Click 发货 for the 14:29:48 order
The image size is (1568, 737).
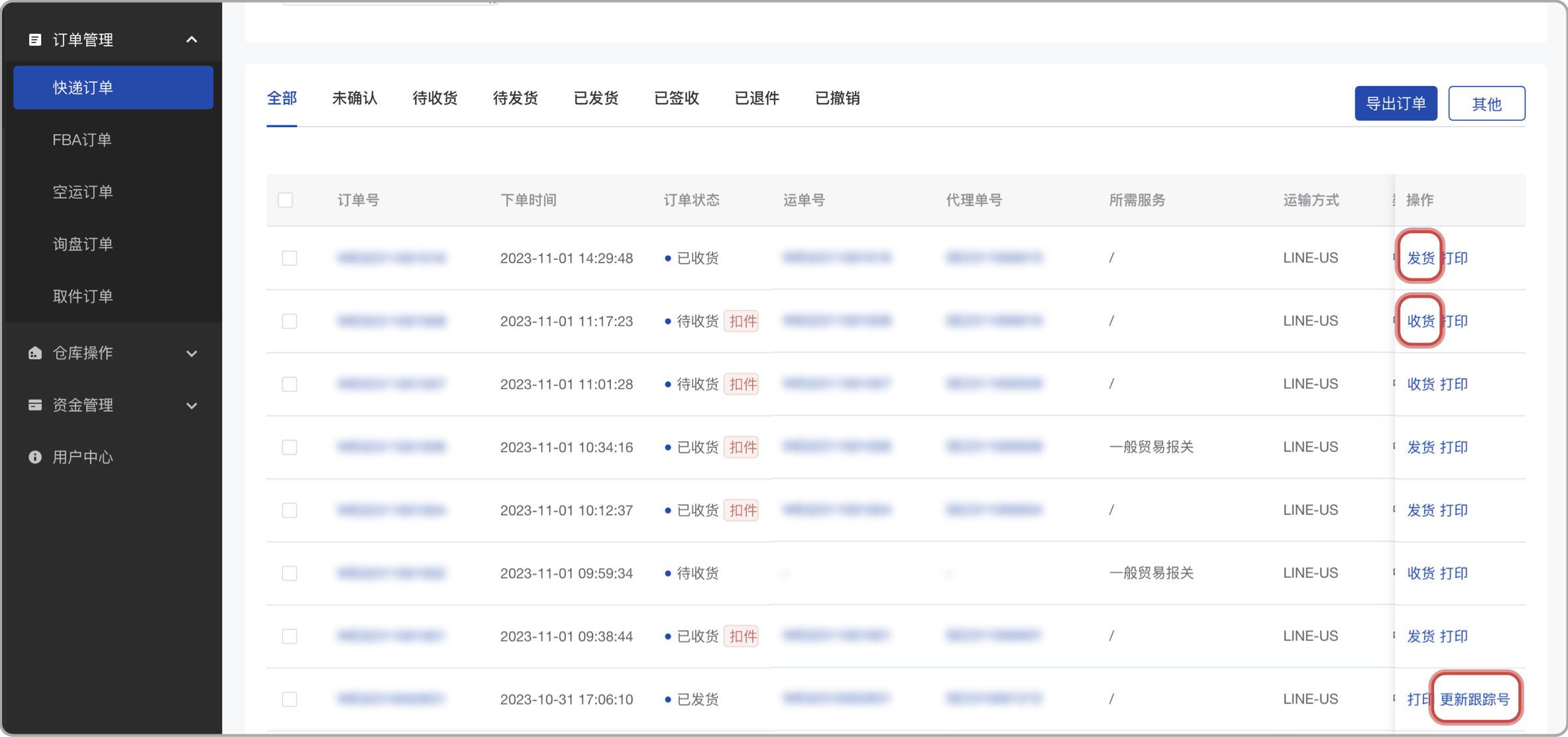(1420, 258)
